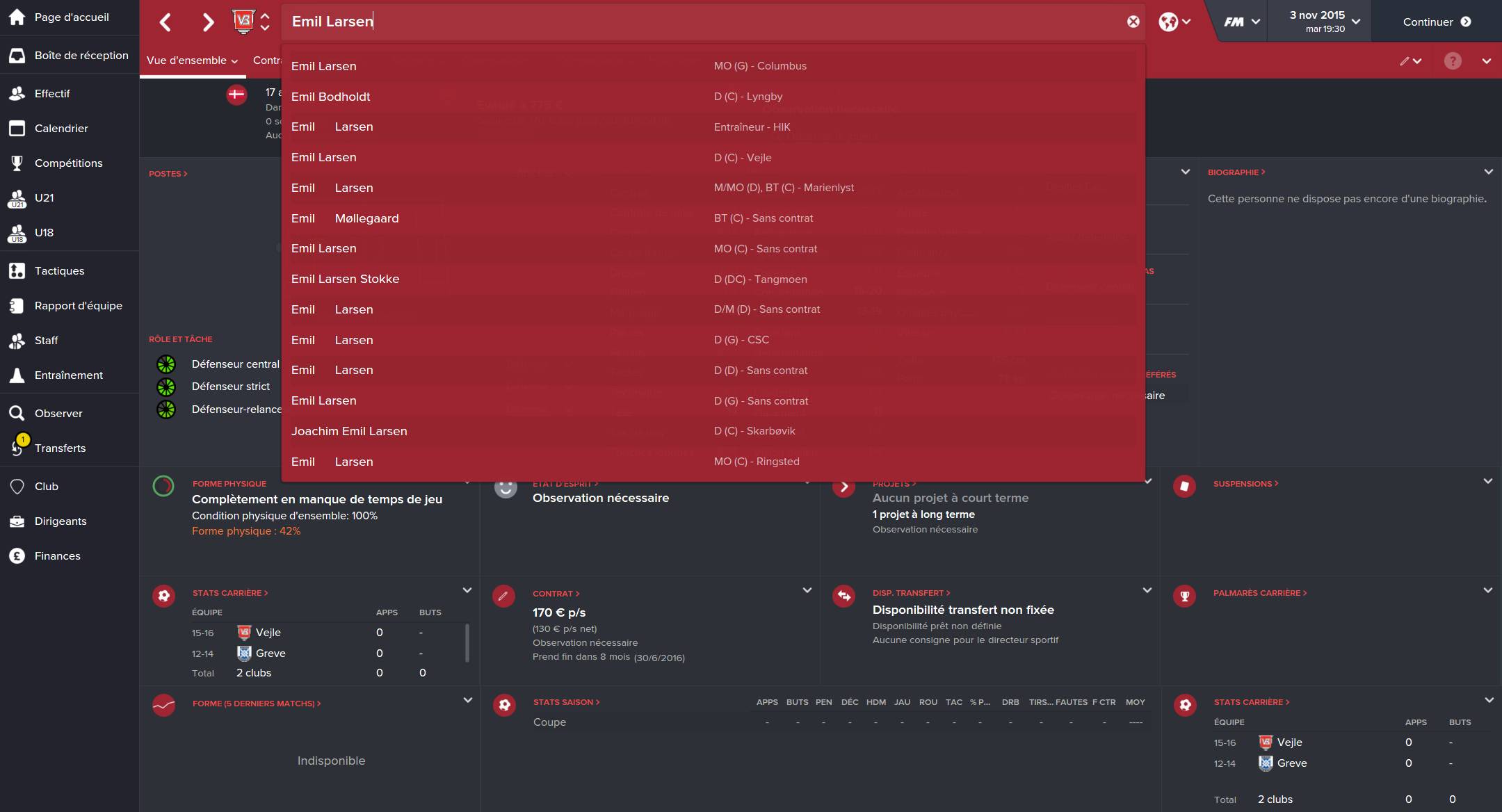Image resolution: width=1502 pixels, height=812 pixels.
Task: Open the Observer search section
Action: [58, 414]
